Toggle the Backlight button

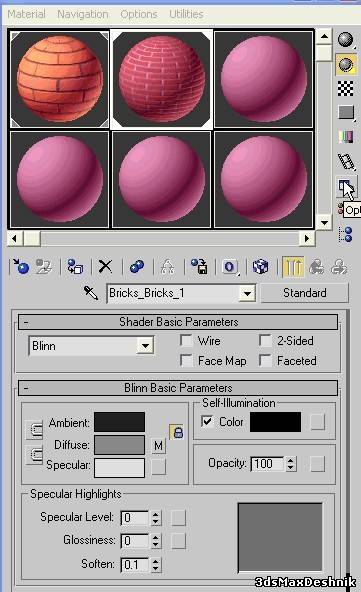tap(346, 64)
